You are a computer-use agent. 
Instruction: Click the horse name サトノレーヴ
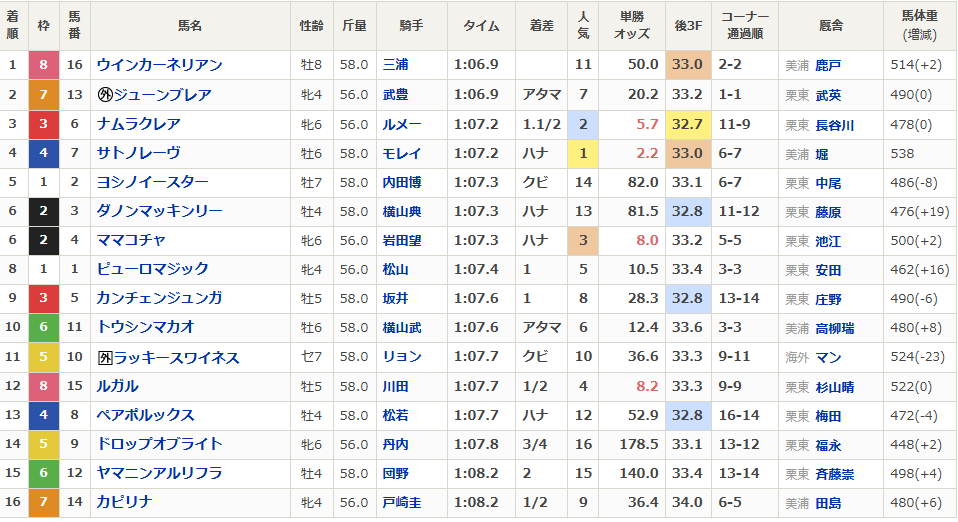click(x=139, y=154)
